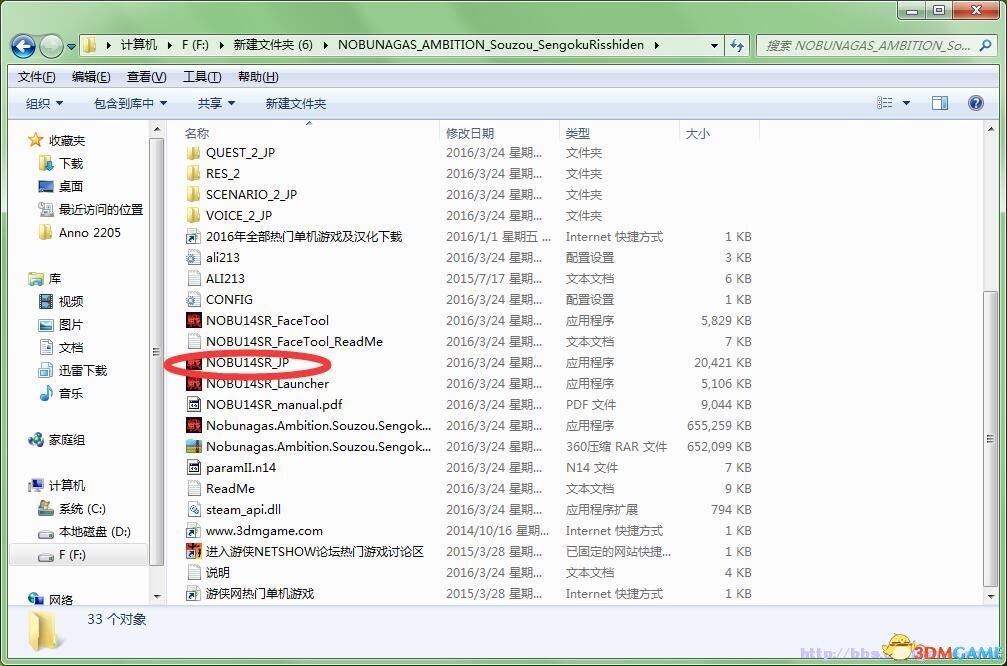This screenshot has width=1007, height=666.
Task: Open the 编辑(E) menu
Action: pos(91,76)
